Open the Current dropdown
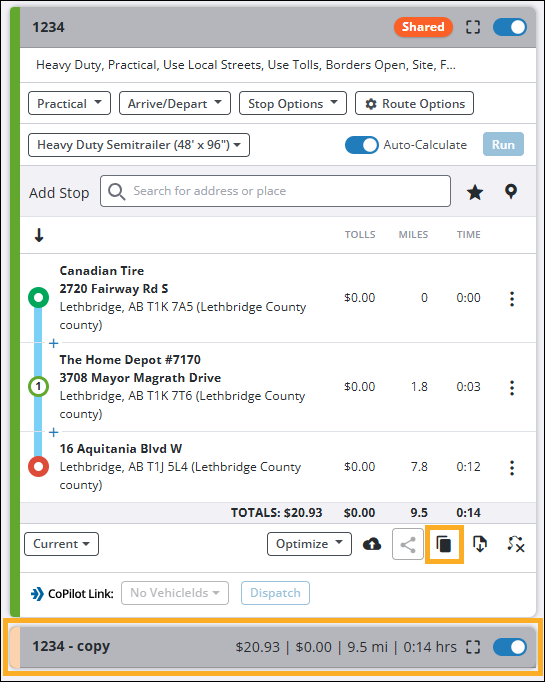 [61, 544]
